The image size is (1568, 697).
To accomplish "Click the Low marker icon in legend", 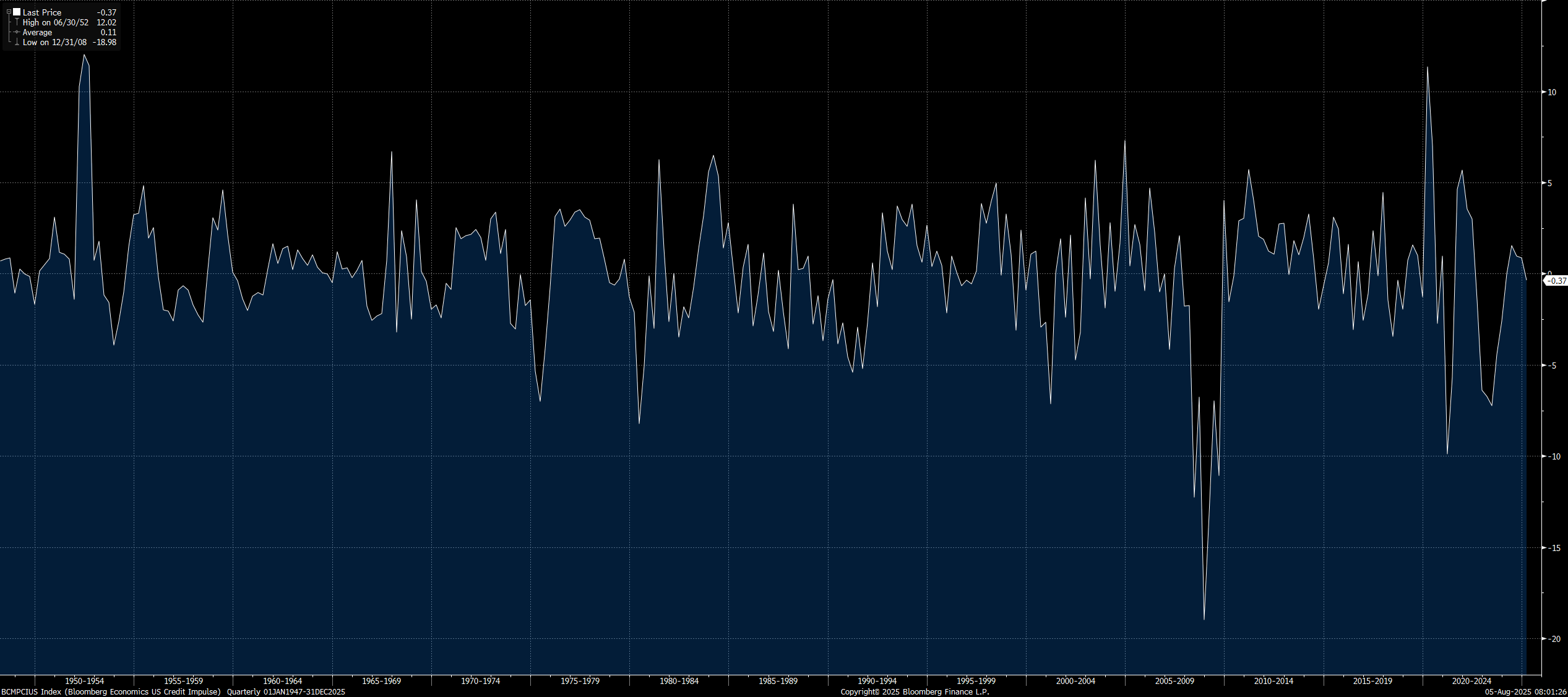I will pos(17,42).
